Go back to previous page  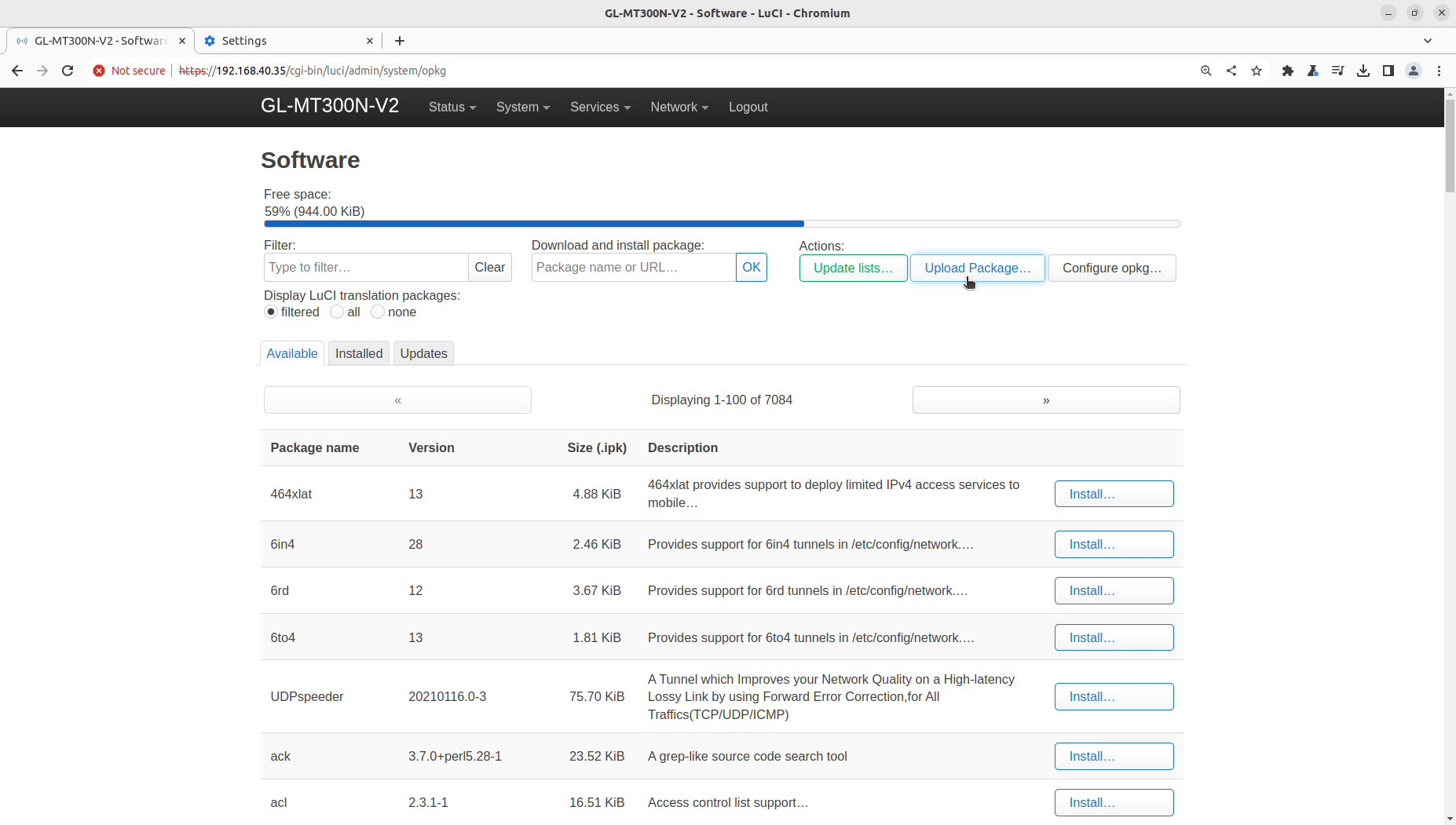coord(17,71)
